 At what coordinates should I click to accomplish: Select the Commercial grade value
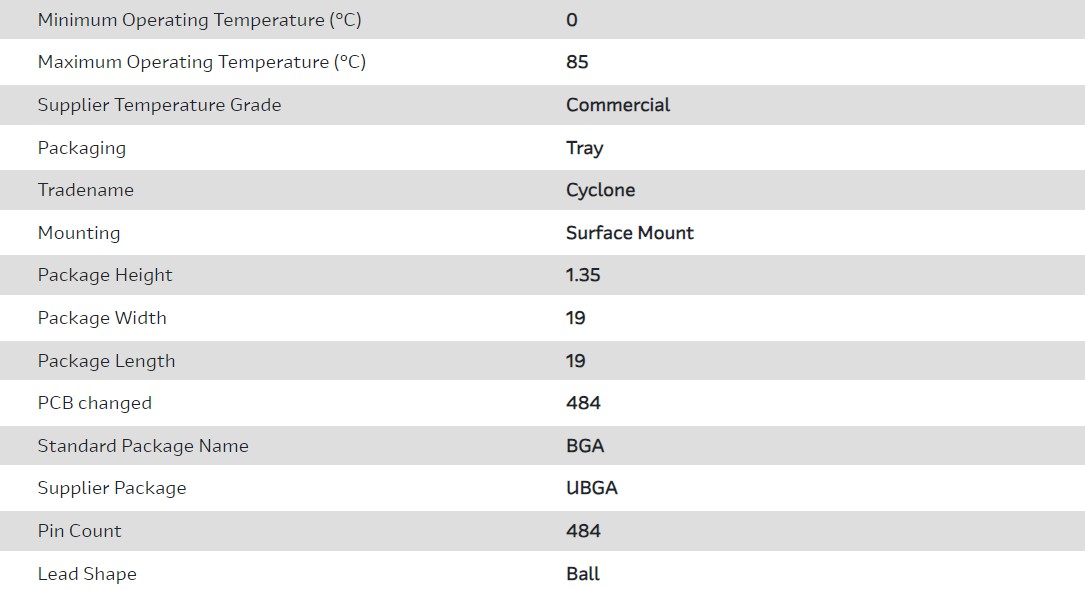tap(618, 105)
